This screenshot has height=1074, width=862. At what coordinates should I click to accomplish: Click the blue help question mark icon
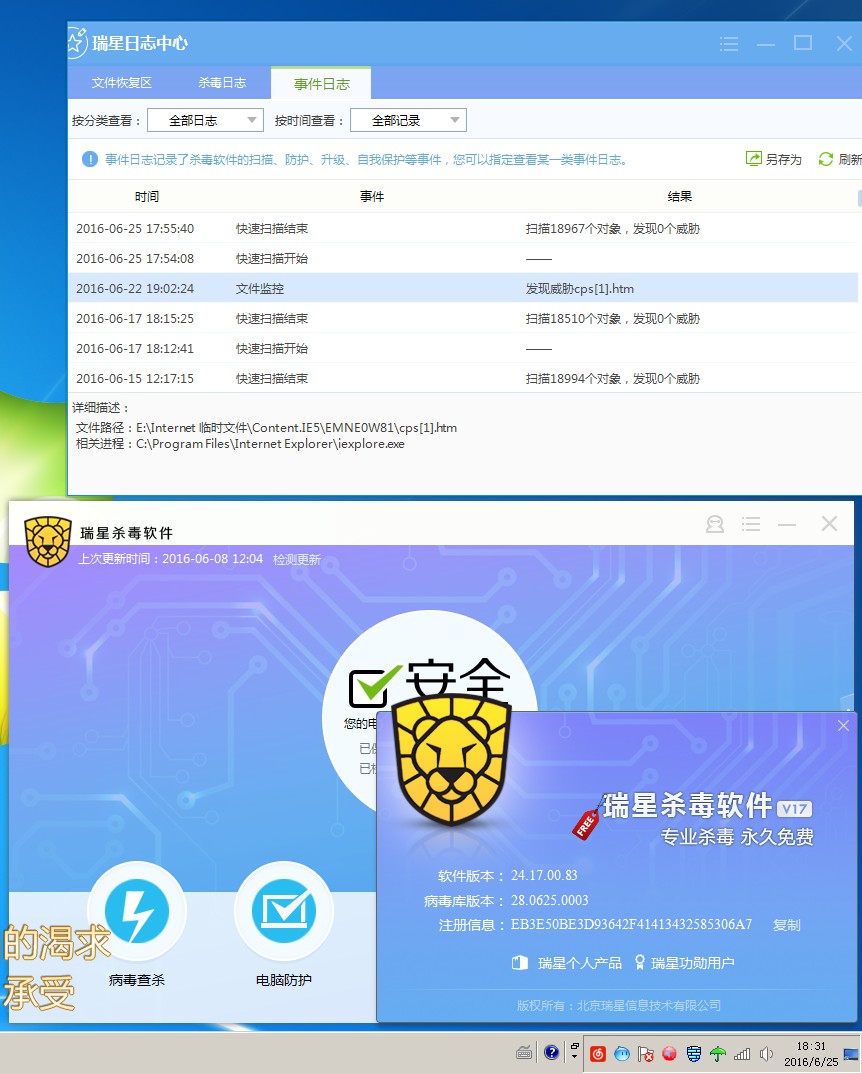click(x=552, y=1053)
